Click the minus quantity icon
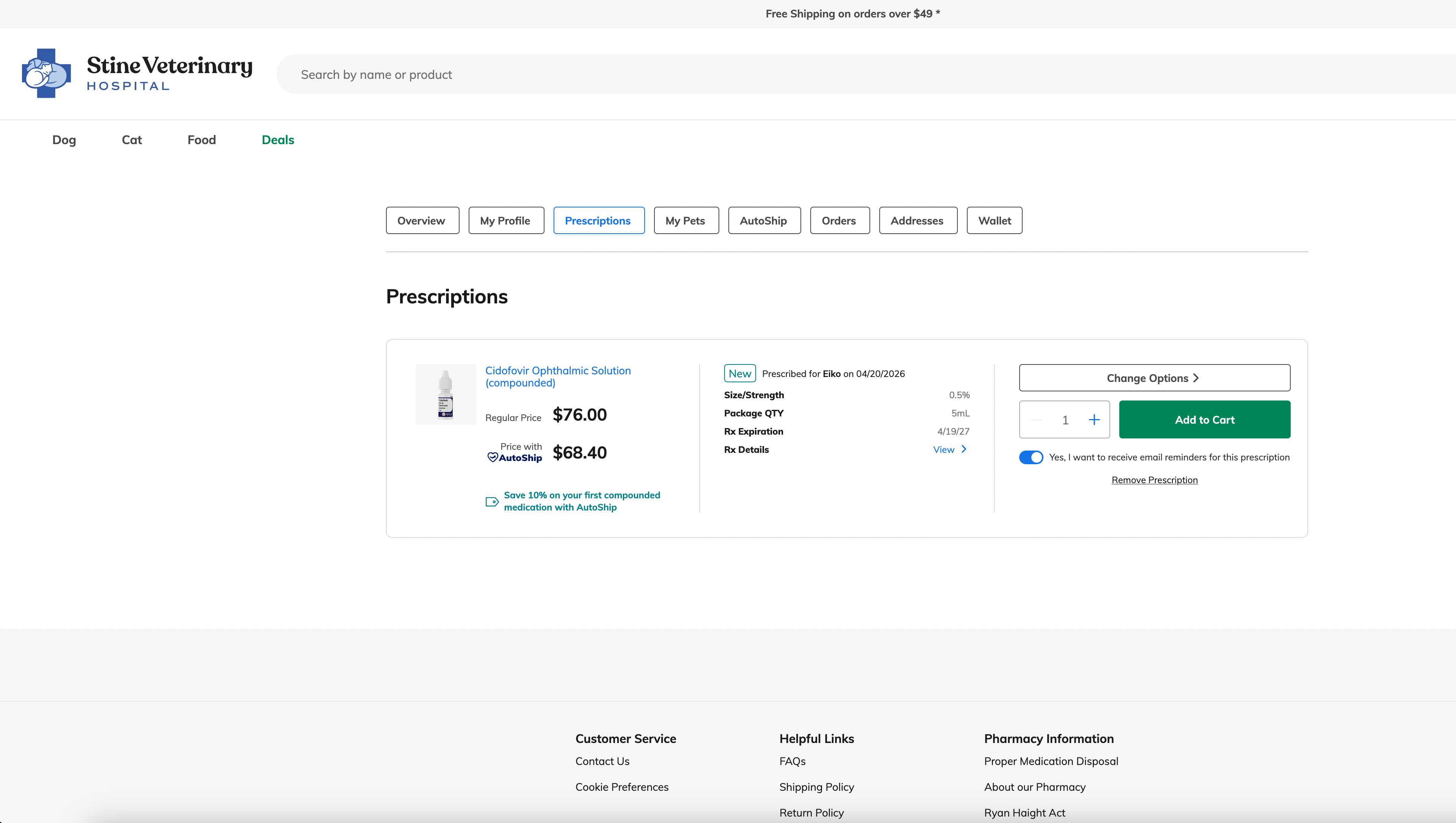The height and width of the screenshot is (823, 1456). (1036, 419)
